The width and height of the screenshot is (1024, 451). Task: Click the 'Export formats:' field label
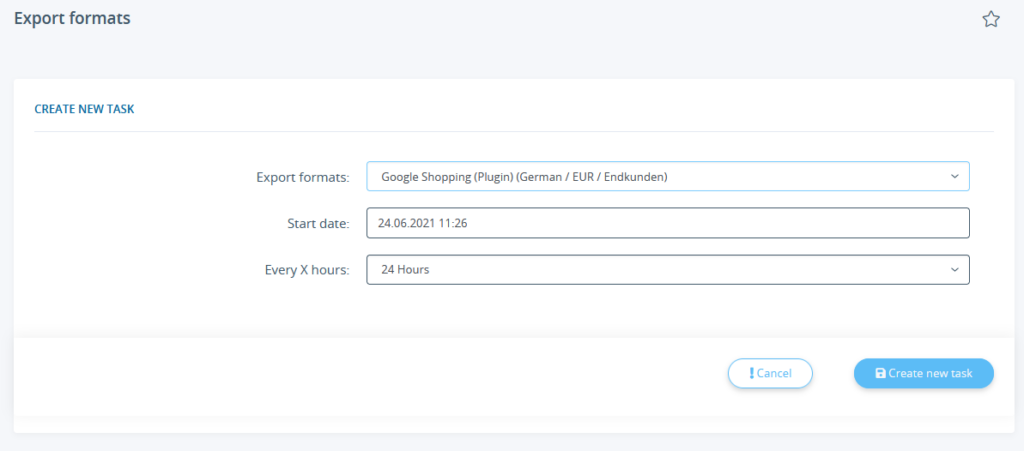[302, 177]
